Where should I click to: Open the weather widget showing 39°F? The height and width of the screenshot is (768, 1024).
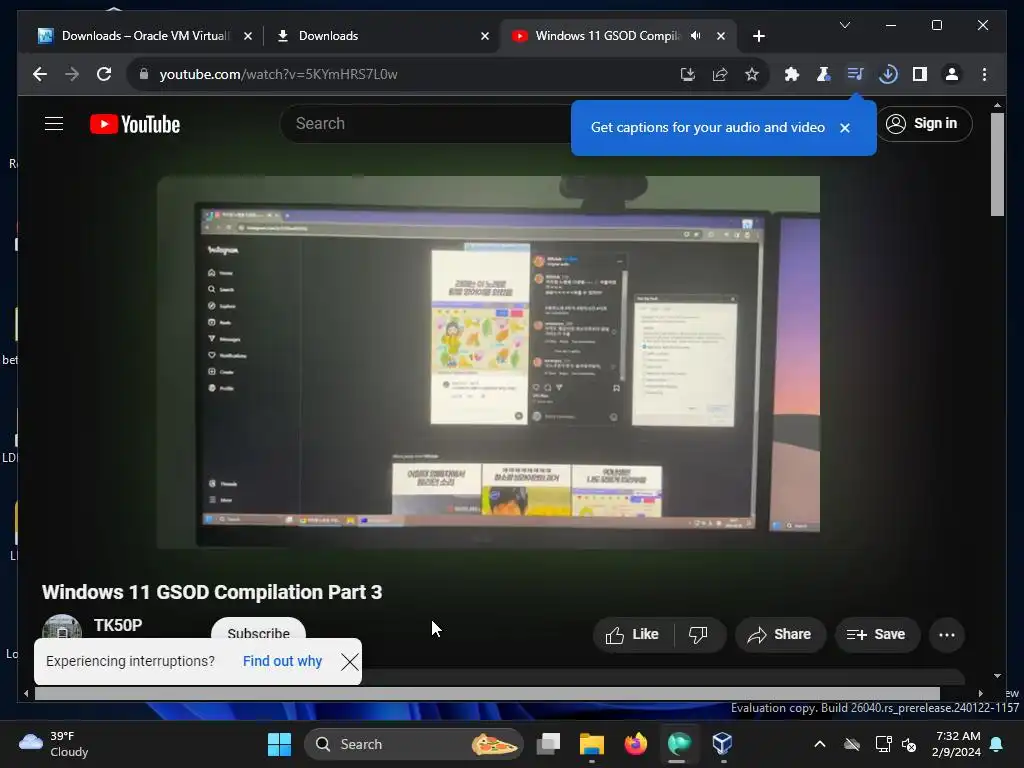click(x=54, y=744)
